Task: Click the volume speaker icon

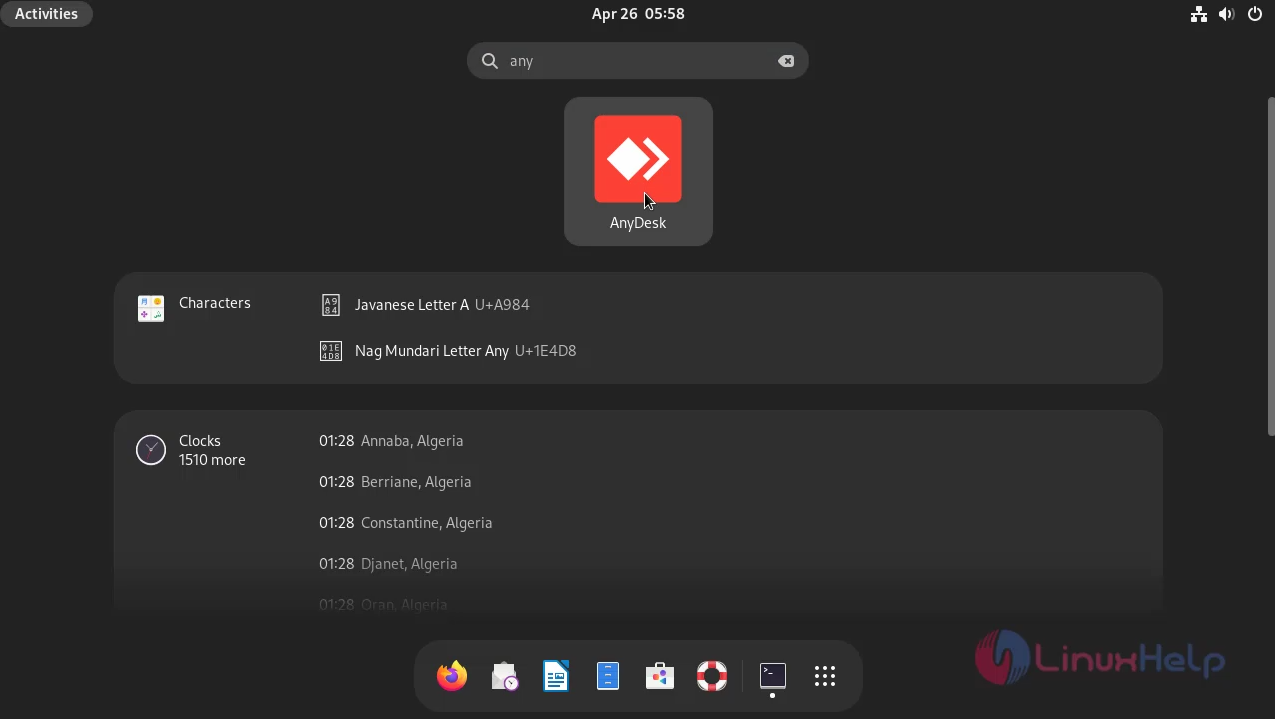Action: point(1226,14)
